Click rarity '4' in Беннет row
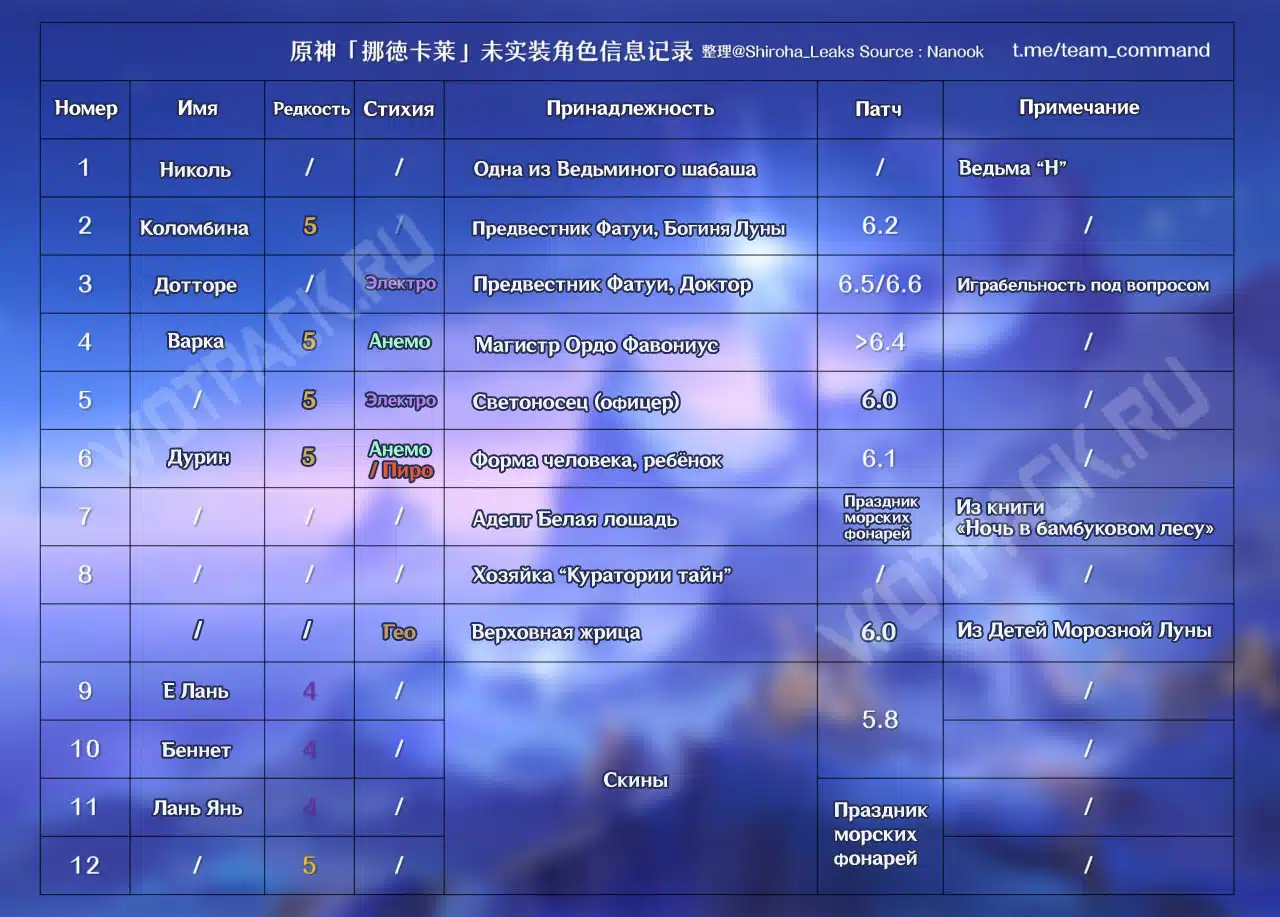 pos(310,749)
